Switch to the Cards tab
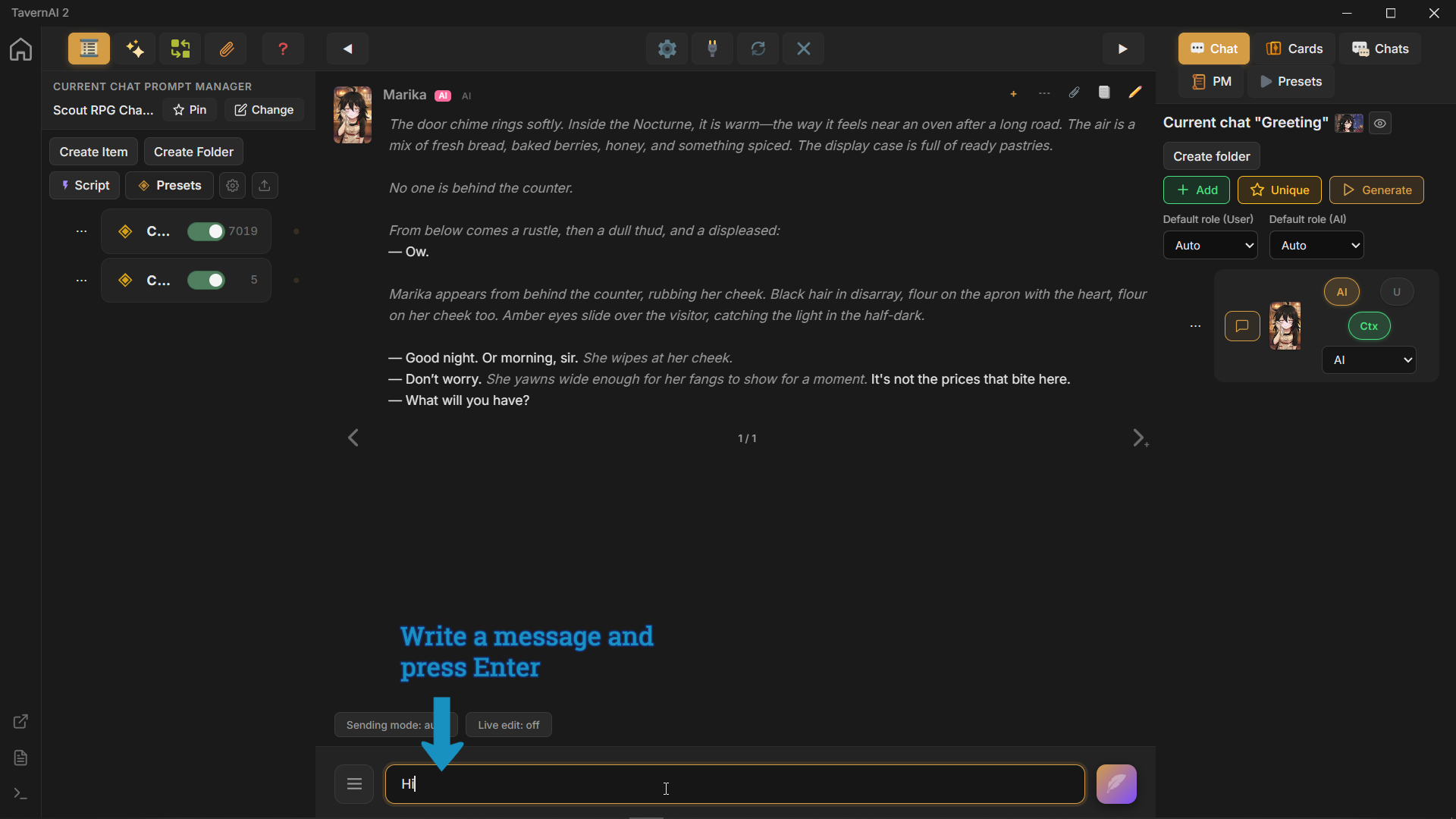The image size is (1456, 819). [1294, 49]
